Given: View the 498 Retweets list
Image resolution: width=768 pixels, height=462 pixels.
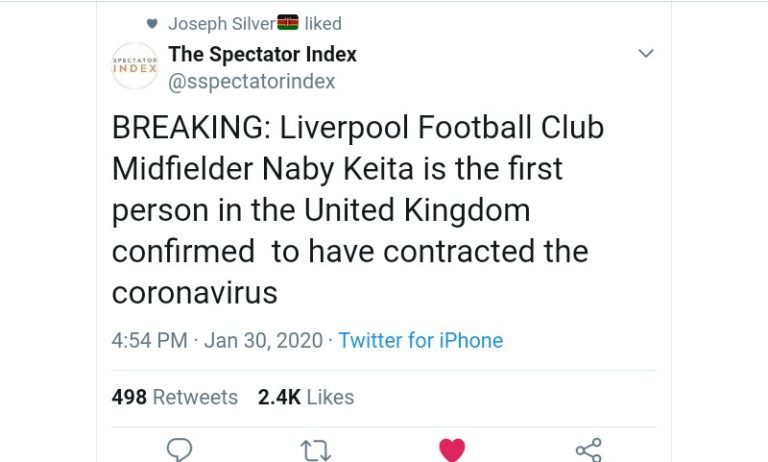Looking at the screenshot, I should [x=175, y=397].
